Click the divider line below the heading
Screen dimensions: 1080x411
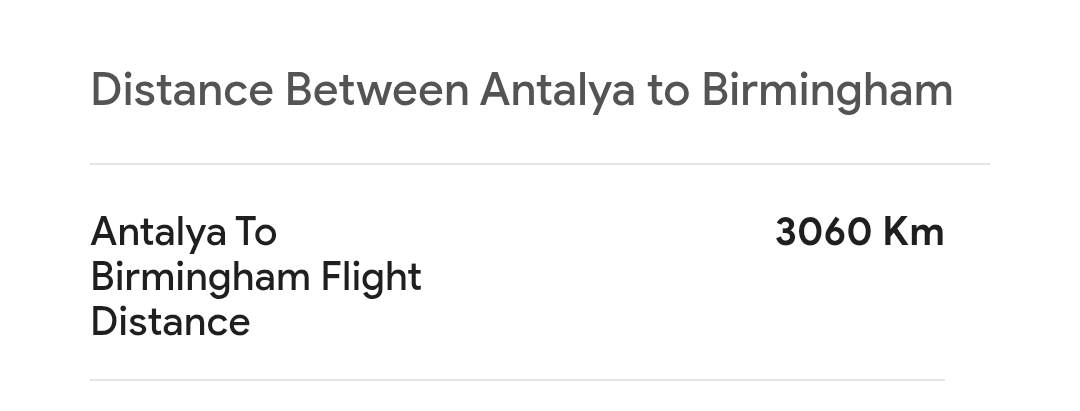tap(540, 164)
